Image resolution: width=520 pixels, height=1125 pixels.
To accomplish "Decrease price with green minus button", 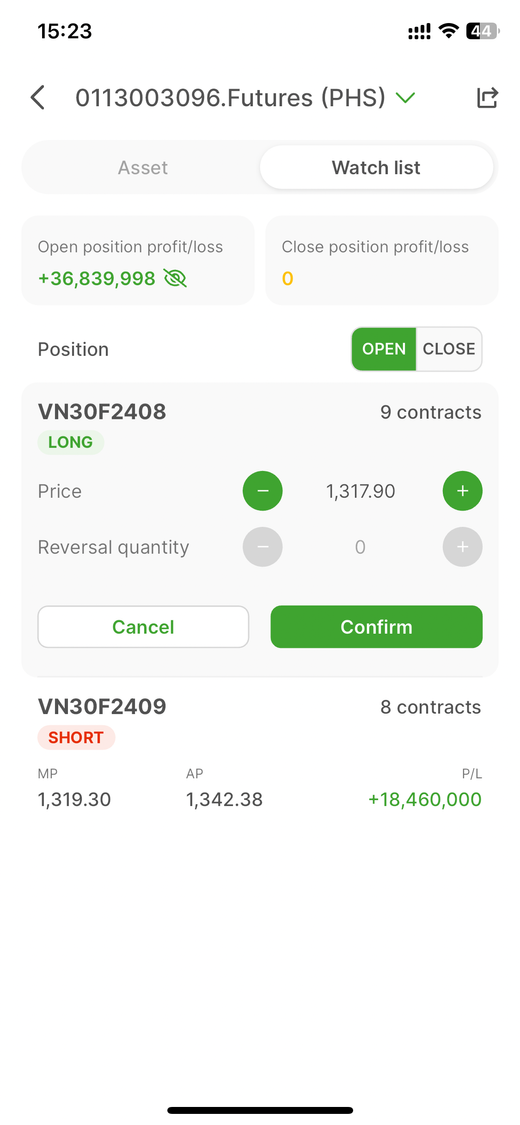I will [x=263, y=491].
